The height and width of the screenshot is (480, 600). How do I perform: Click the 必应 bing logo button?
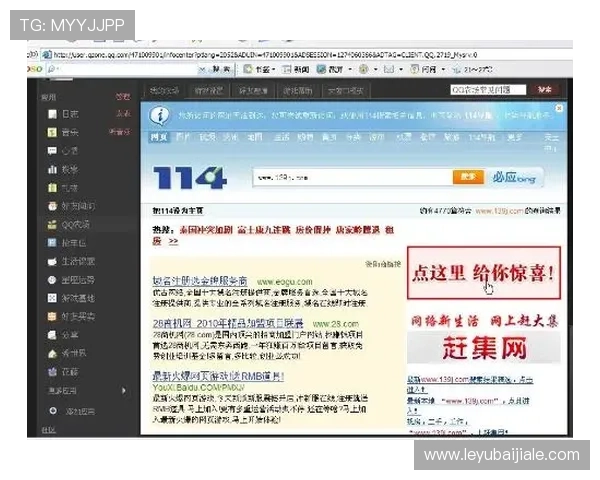(x=514, y=178)
